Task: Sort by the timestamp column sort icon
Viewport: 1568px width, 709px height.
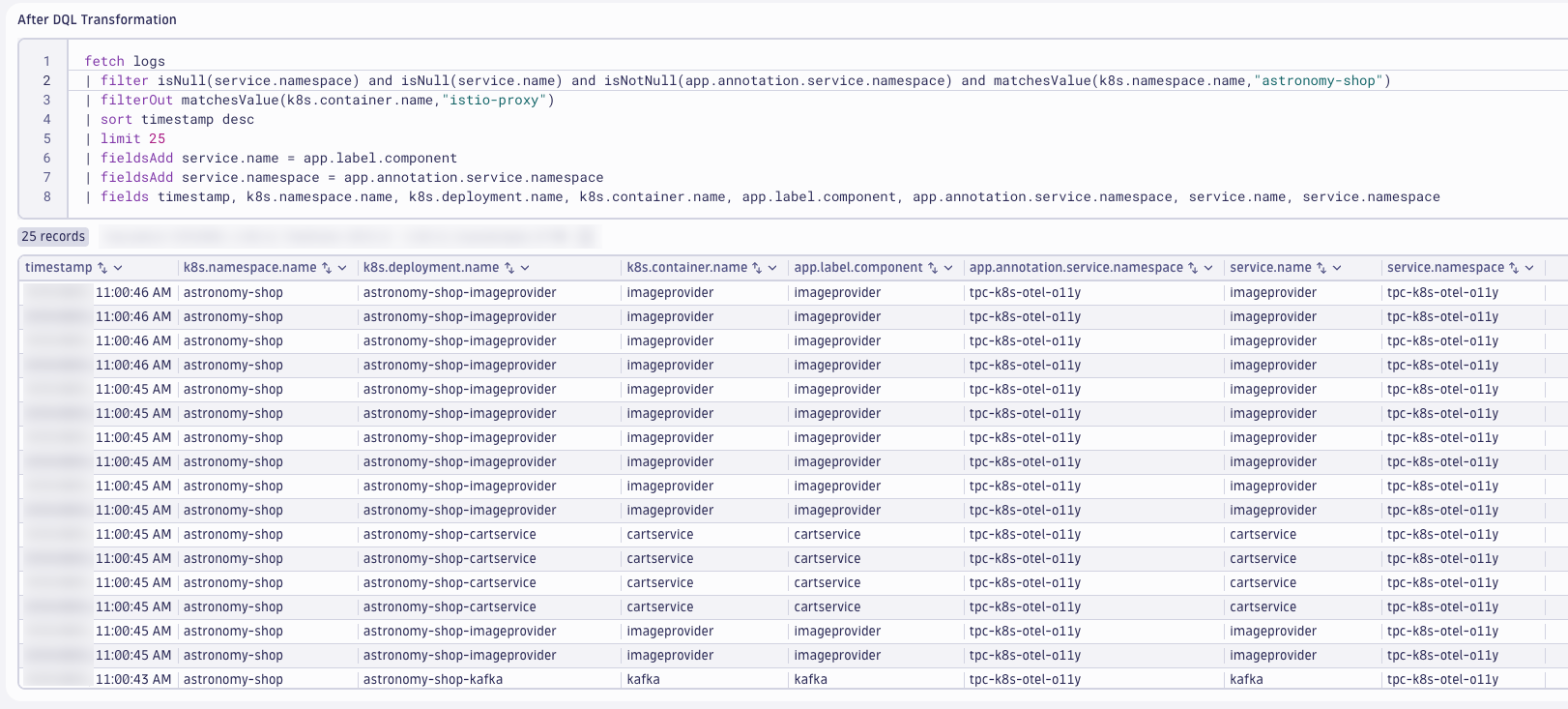Action: tap(102, 268)
